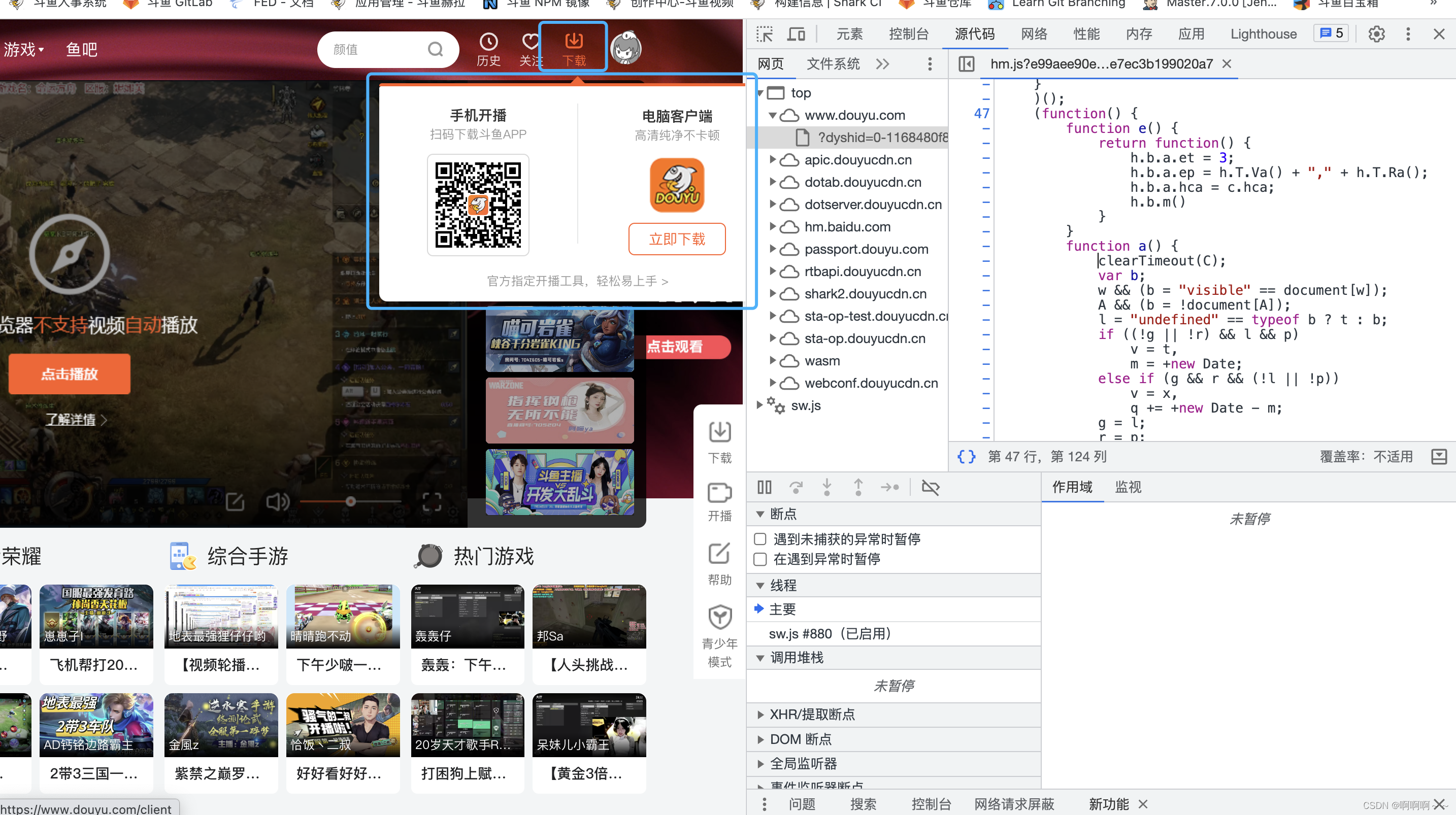1456x815 pixels.
Task: Collapse www.douyu.com tree node
Action: pos(773,115)
